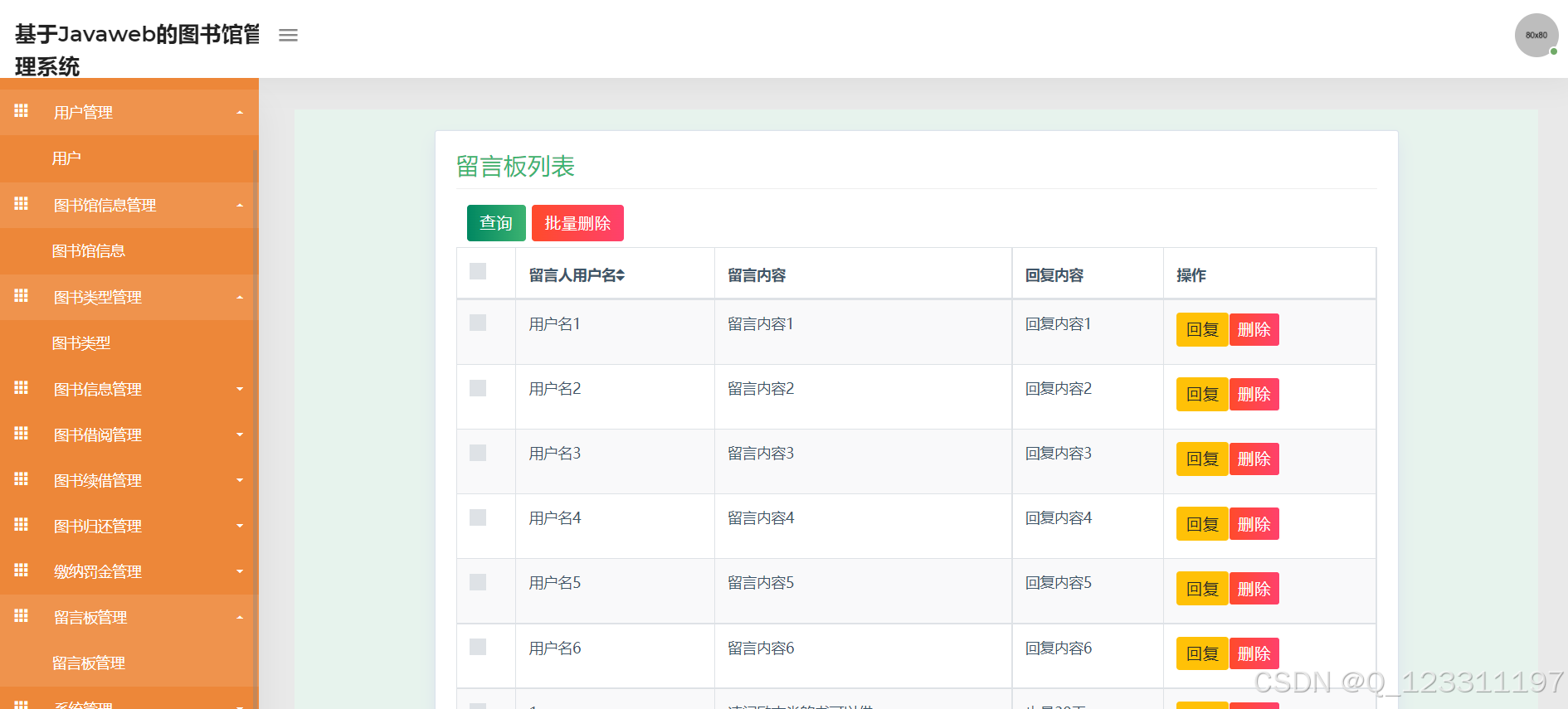This screenshot has width=1568, height=709.
Task: Click the 回复内容6 cell
Action: coord(1088,656)
